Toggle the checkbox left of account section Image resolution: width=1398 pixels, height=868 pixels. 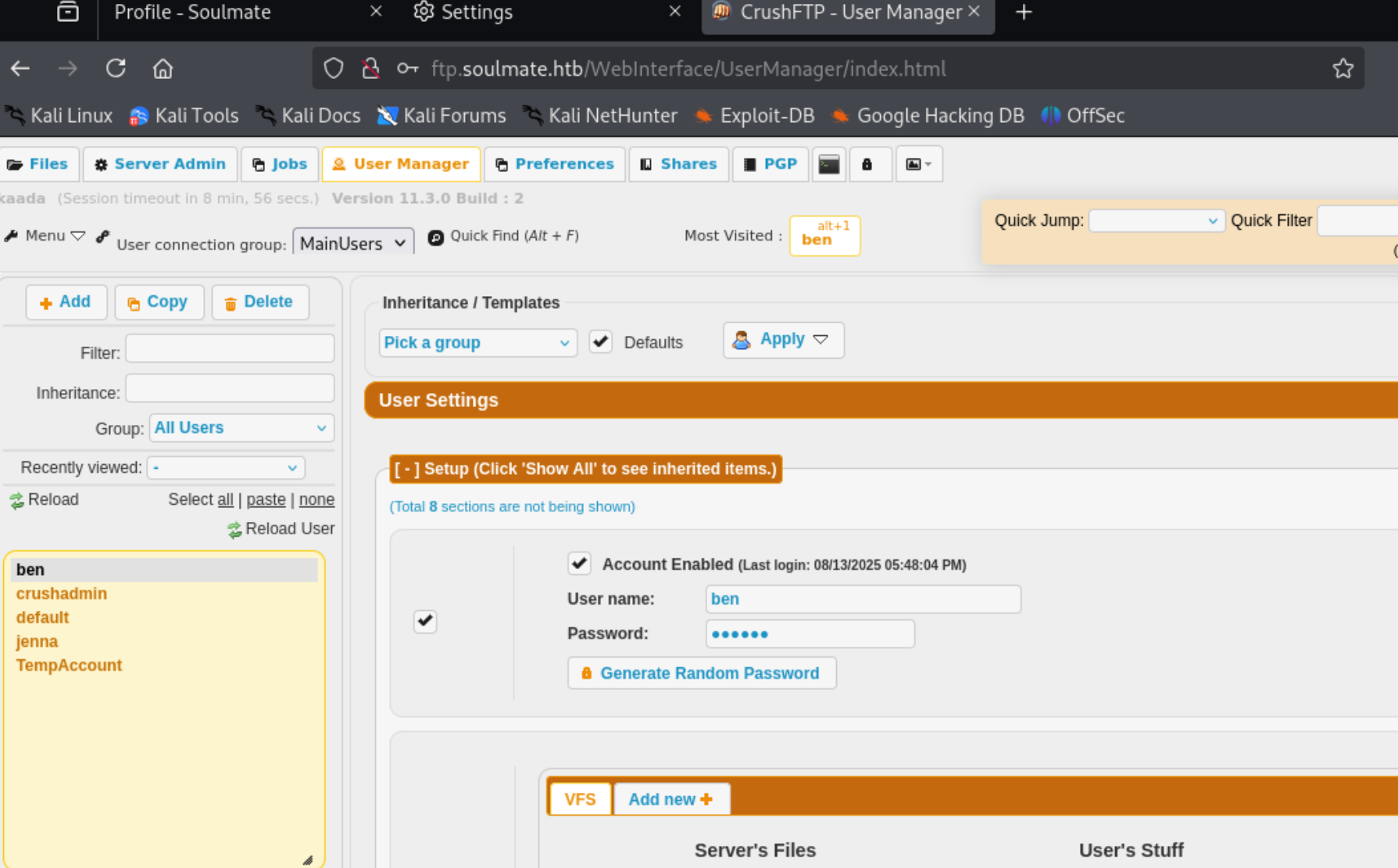tap(425, 621)
